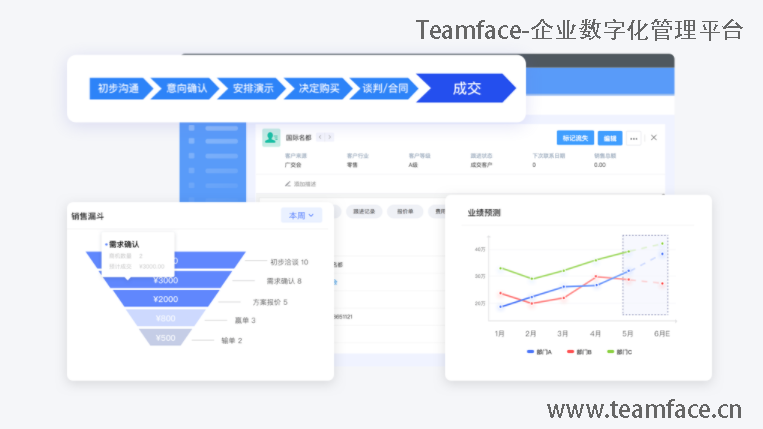This screenshot has height=429, width=763.
Task: Click the 需求确认 8 funnel label
Action: [x=284, y=281]
